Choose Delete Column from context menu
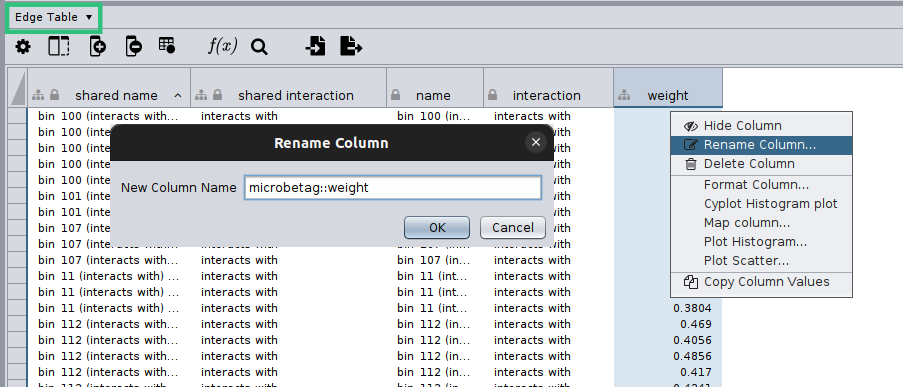The height and width of the screenshot is (387, 903). (x=761, y=164)
